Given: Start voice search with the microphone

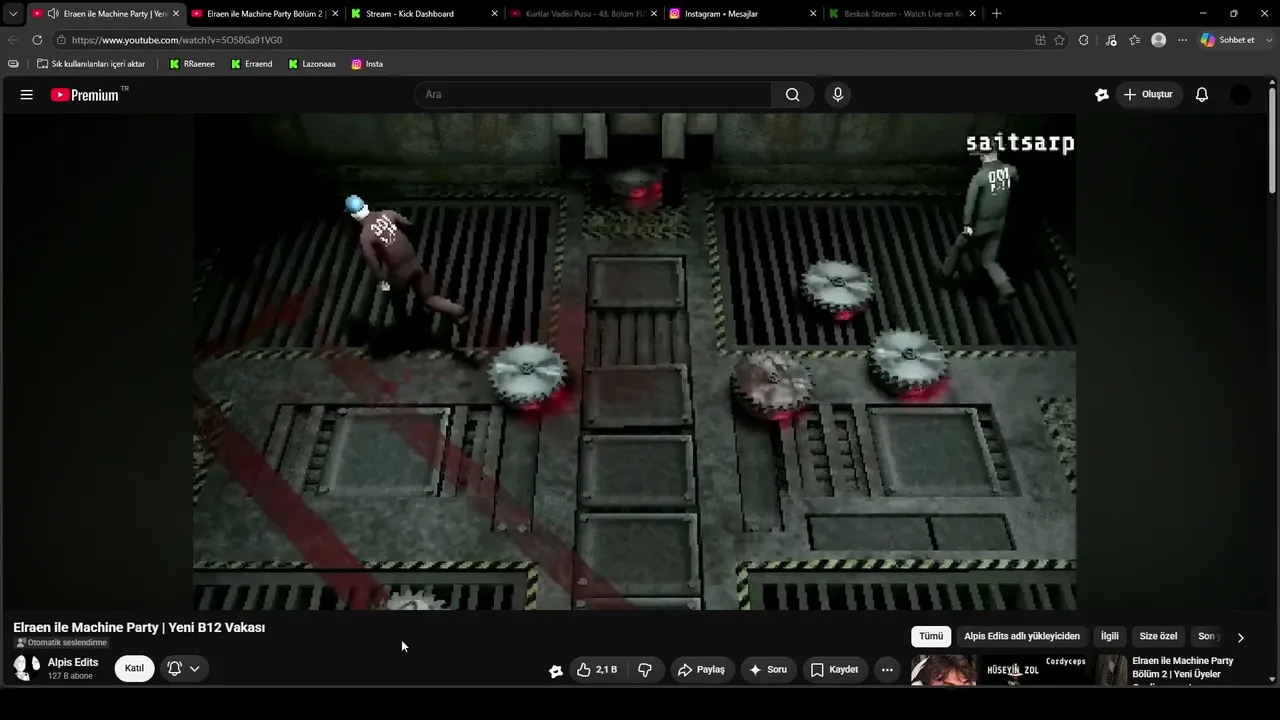Looking at the screenshot, I should coord(838,95).
